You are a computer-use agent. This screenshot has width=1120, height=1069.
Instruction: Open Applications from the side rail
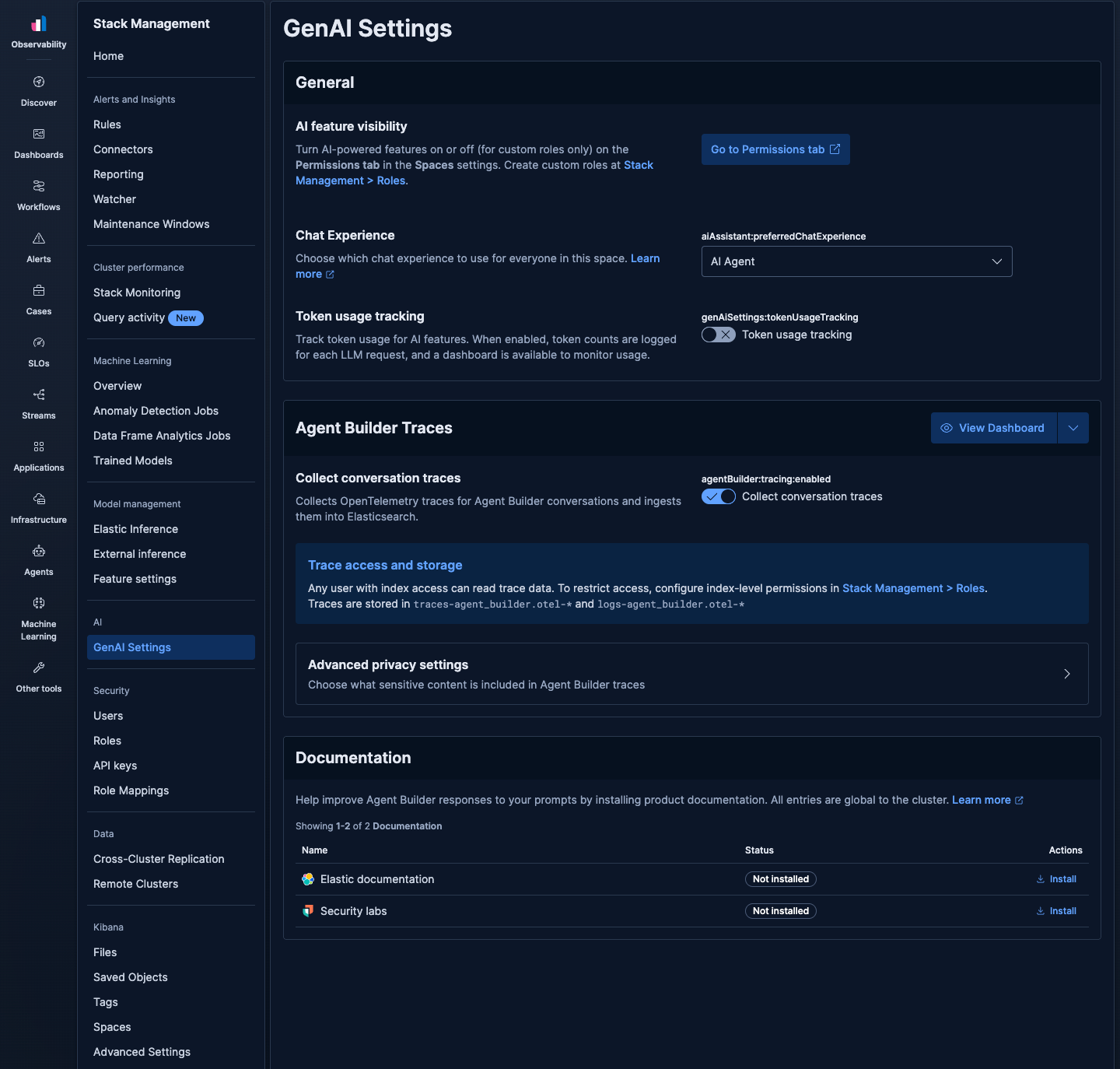pos(39,456)
